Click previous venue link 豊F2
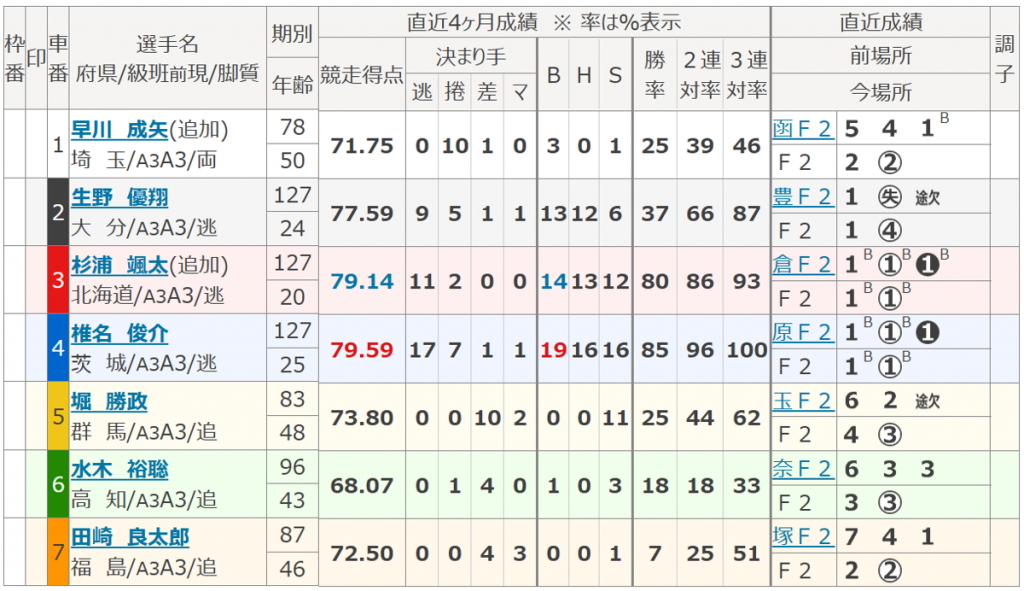 point(802,197)
